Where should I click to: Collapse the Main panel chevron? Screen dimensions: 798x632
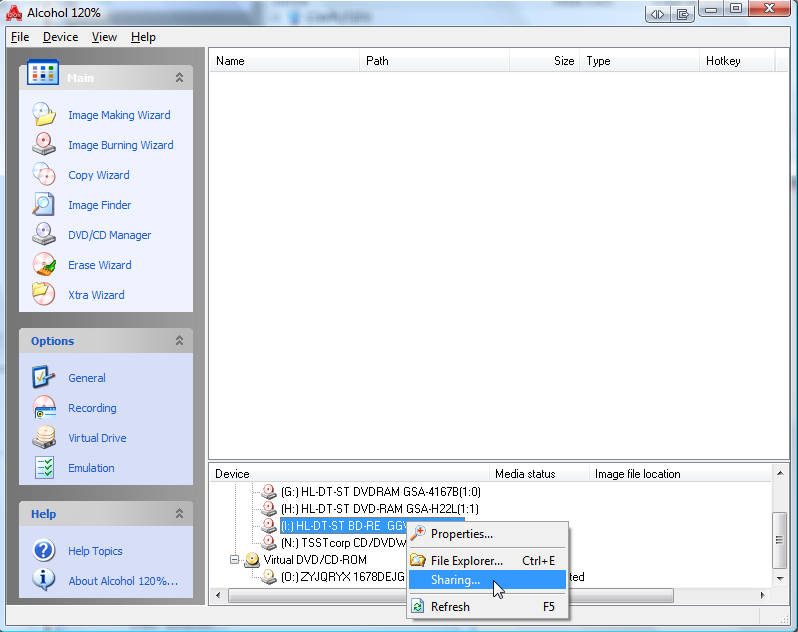click(x=180, y=77)
